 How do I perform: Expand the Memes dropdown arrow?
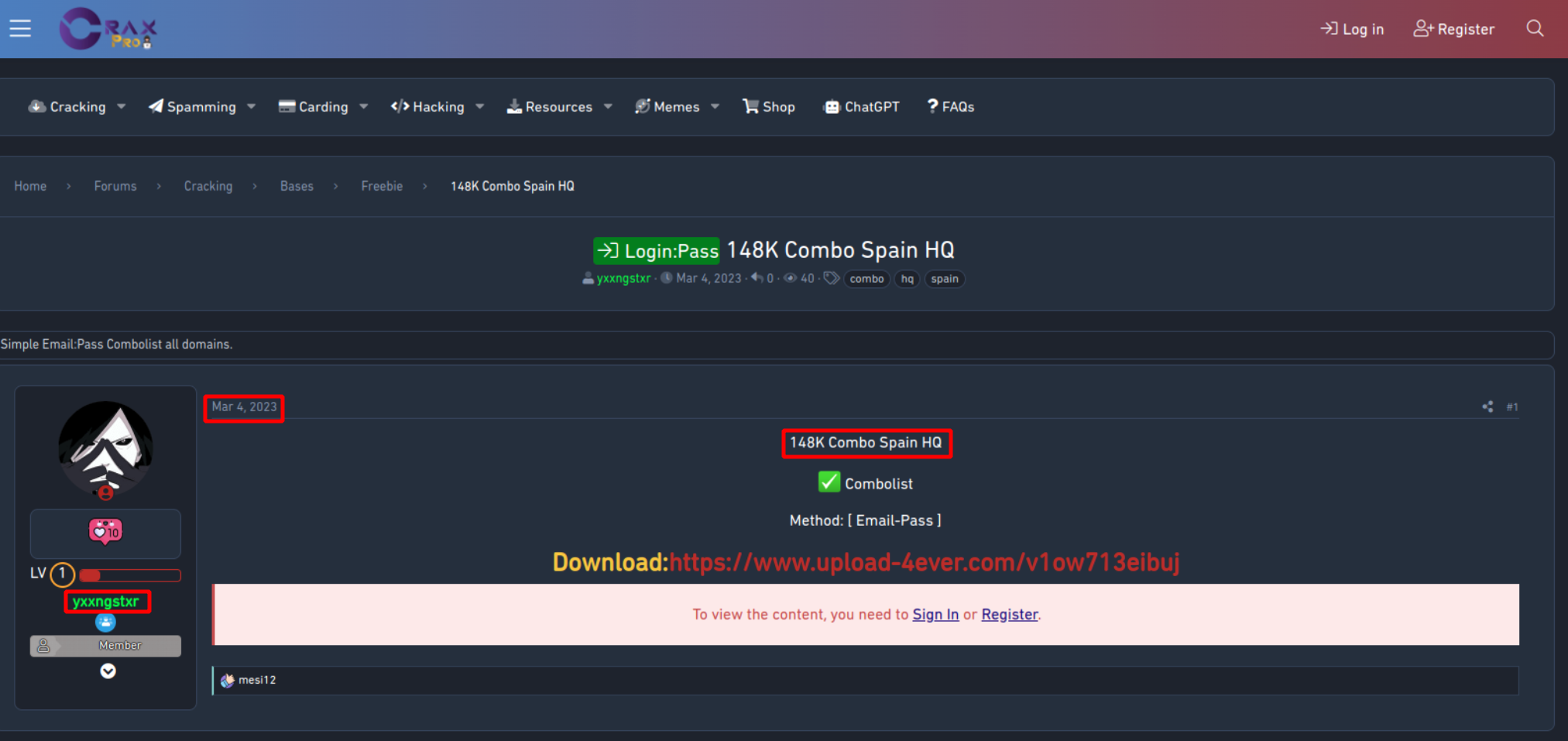(715, 107)
